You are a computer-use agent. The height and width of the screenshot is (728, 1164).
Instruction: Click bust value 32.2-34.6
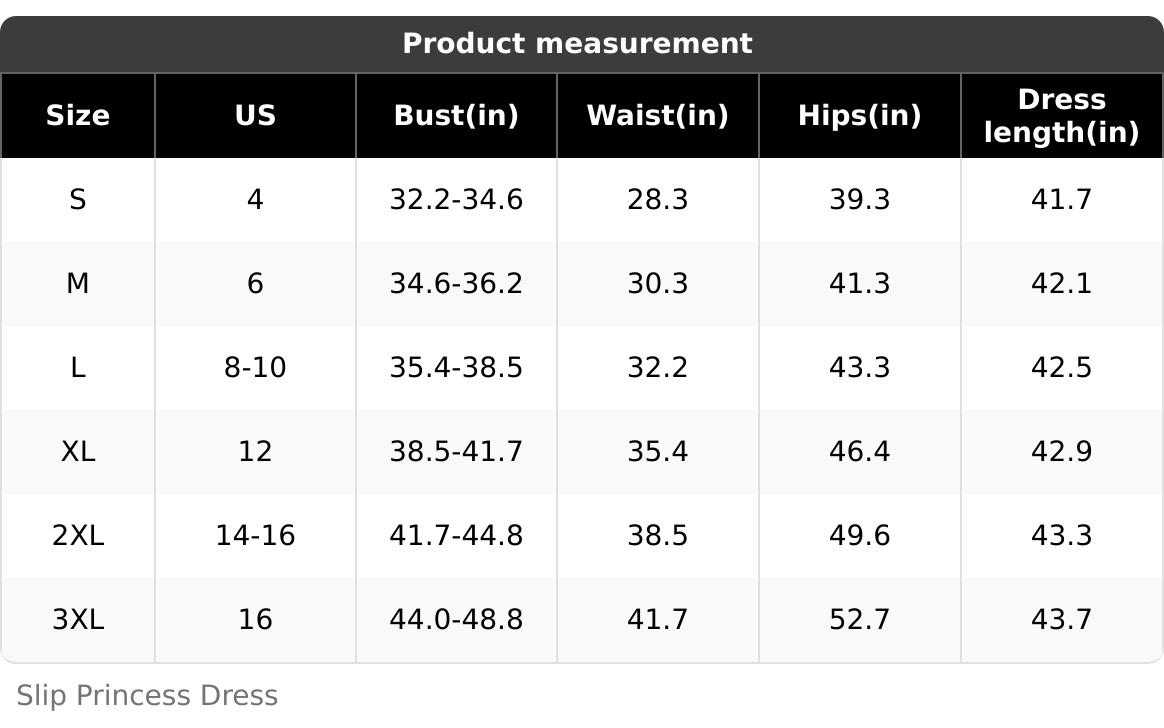pos(457,200)
